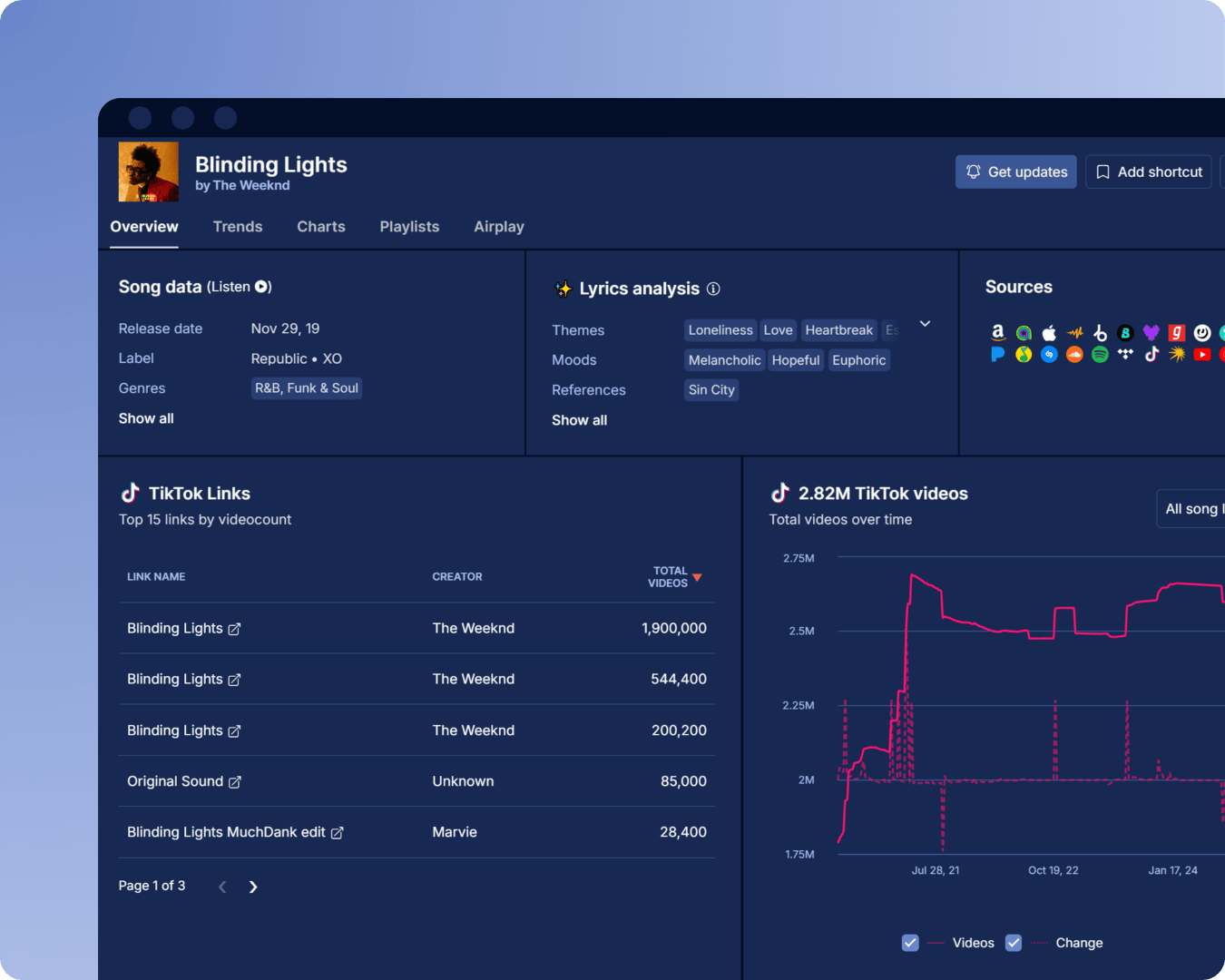
Task: Uncheck the Change series checkbox
Action: point(1014,943)
